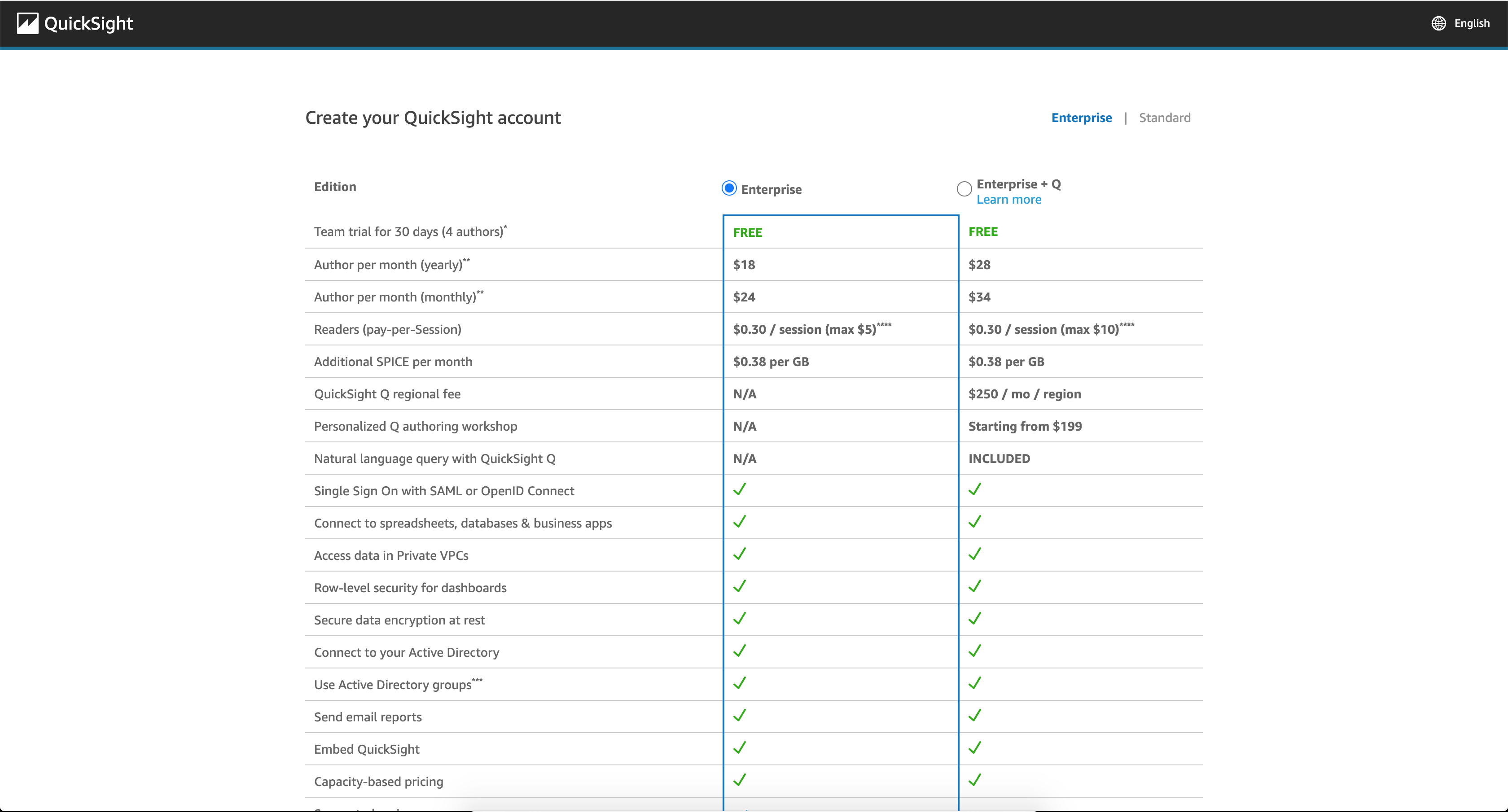Click Enterprise checkmark for Row-level security row
Screen dimensions: 1508x812
pos(739,585)
